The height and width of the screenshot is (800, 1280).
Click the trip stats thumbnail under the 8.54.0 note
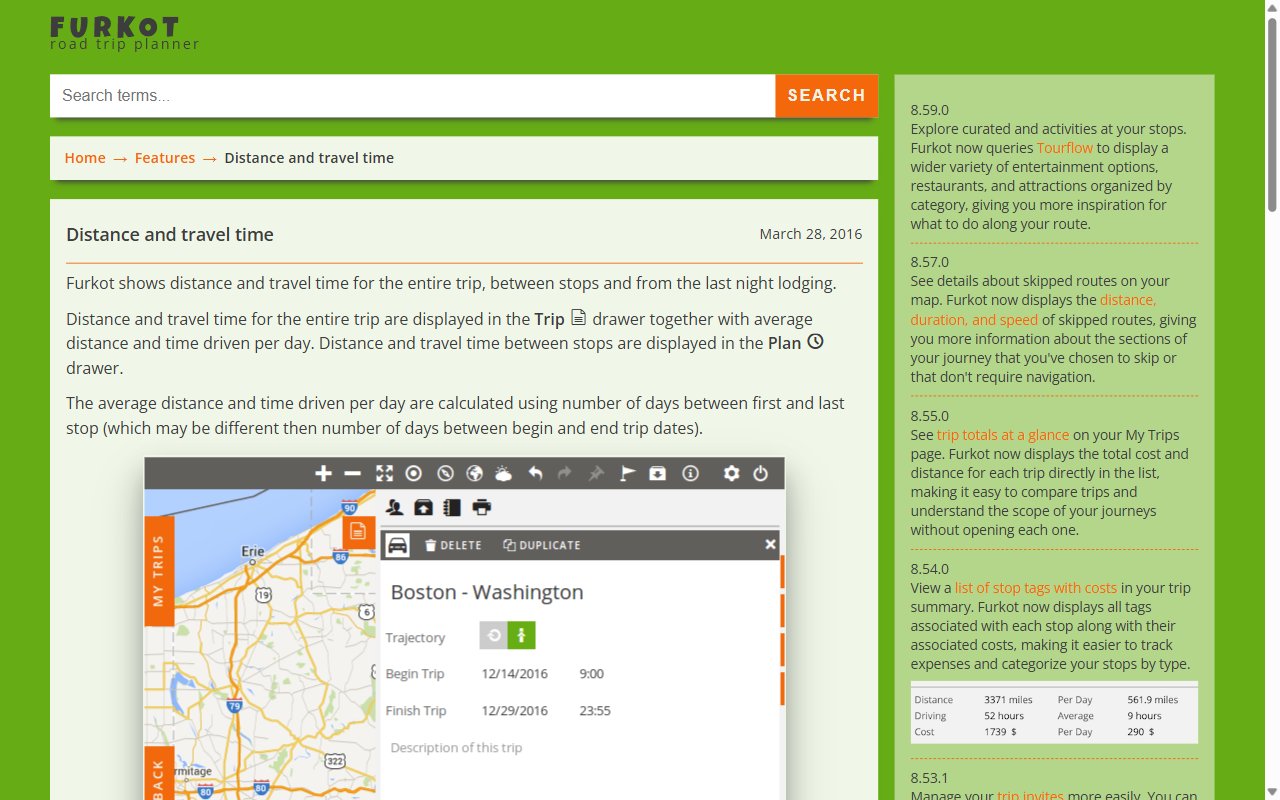coord(1054,713)
